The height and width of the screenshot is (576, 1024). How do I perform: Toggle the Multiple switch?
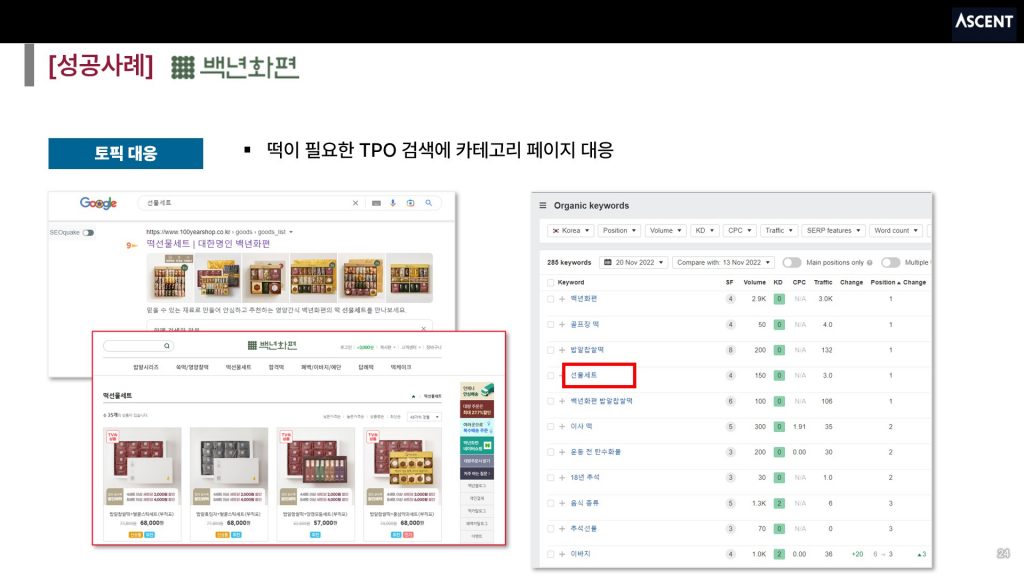tap(890, 263)
